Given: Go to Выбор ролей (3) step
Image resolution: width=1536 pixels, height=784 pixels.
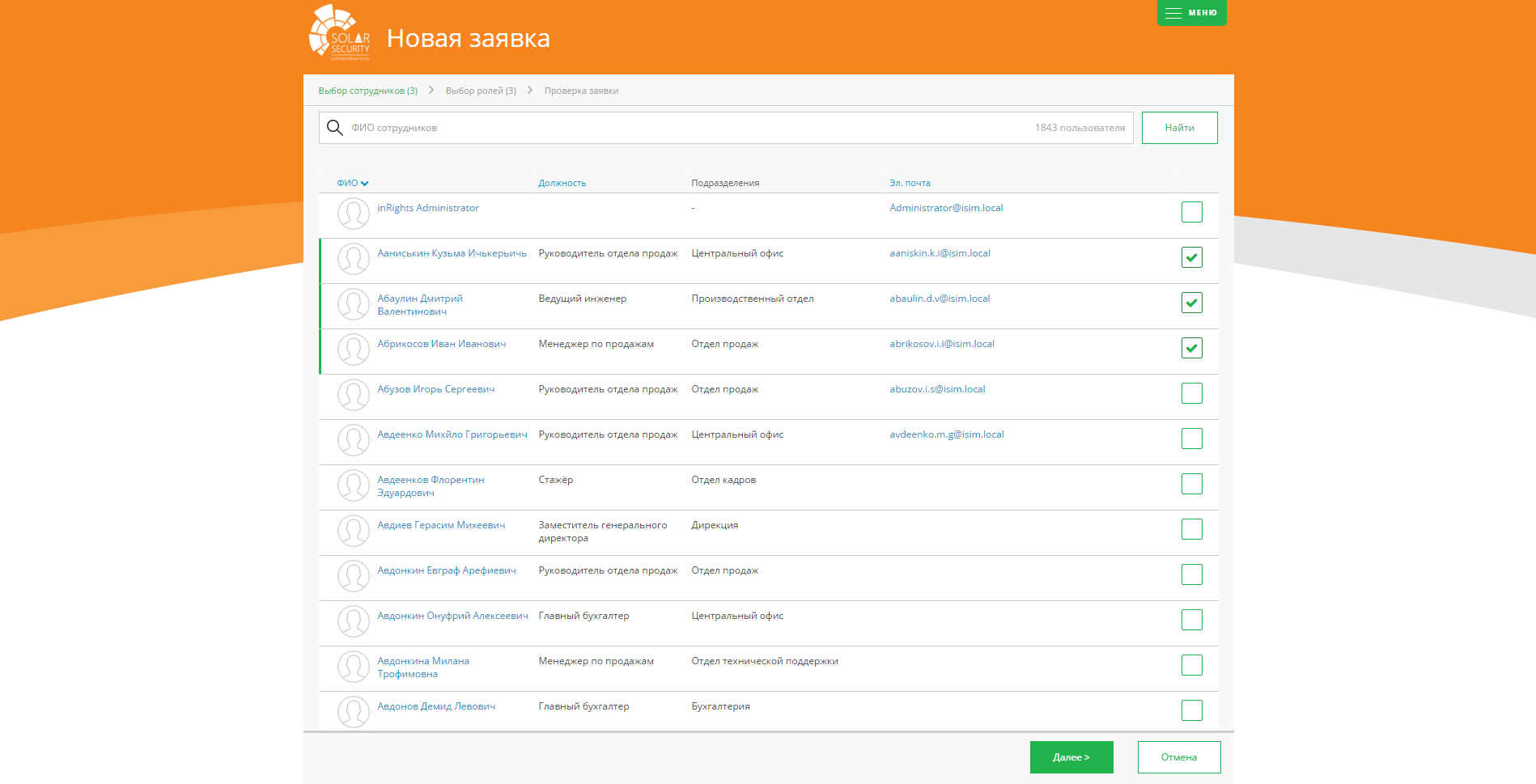Looking at the screenshot, I should coord(481,91).
